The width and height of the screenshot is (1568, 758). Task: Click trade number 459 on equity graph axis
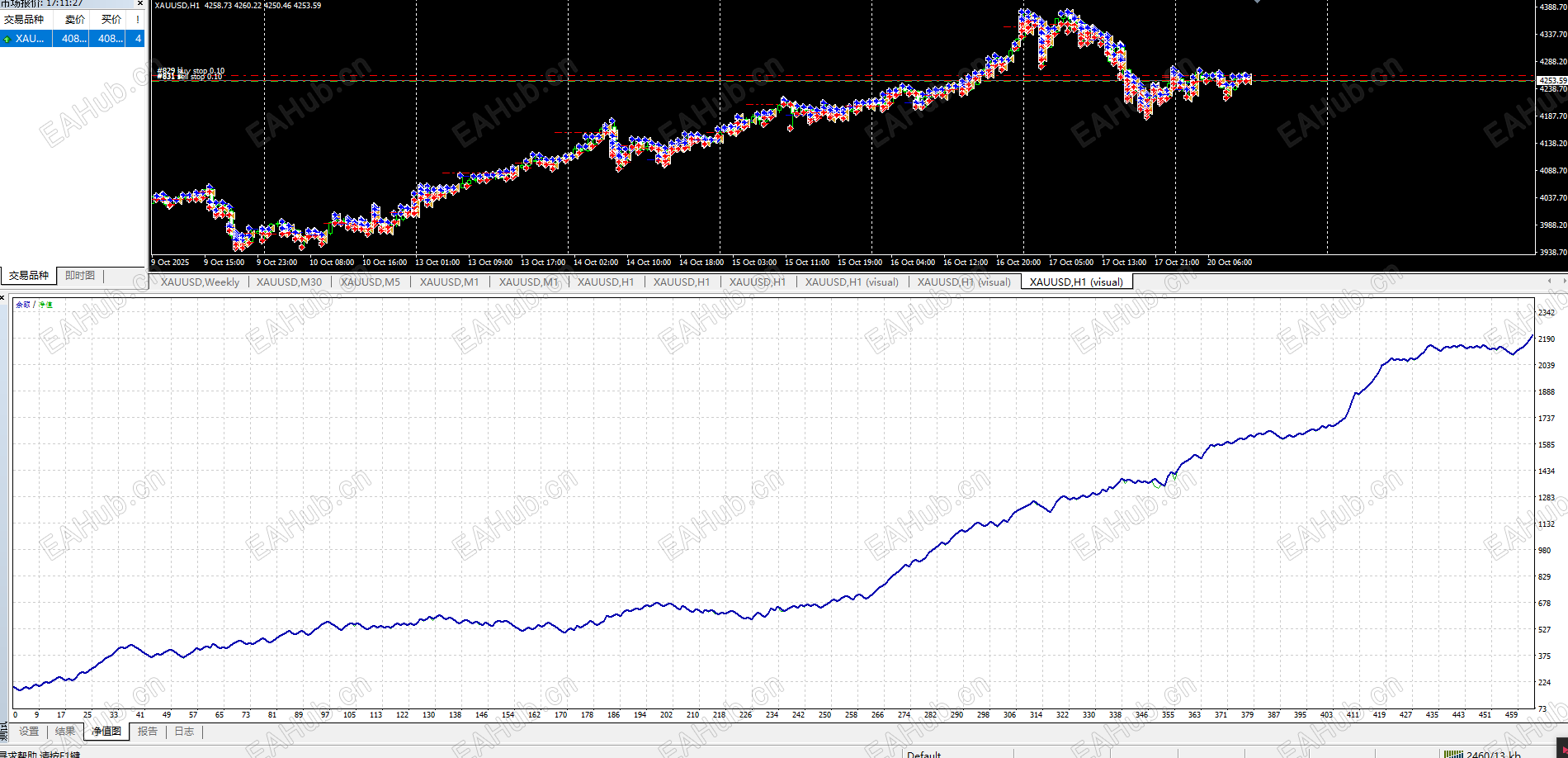(x=1511, y=715)
